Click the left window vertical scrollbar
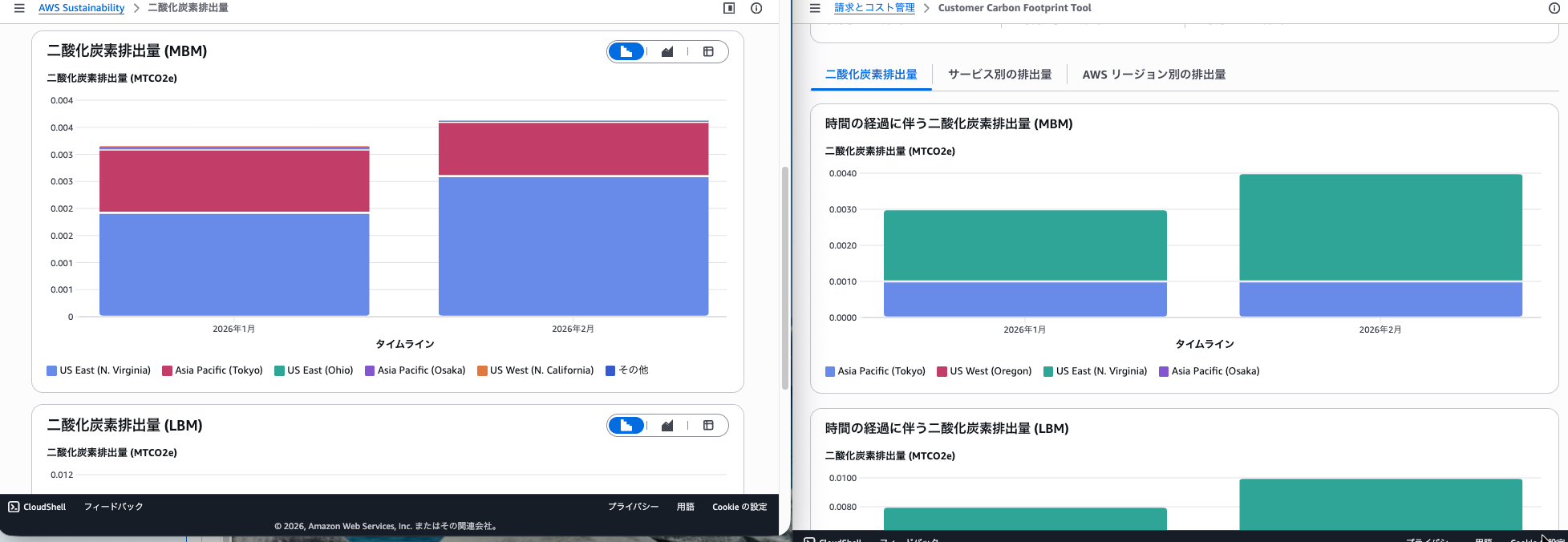The image size is (1568, 542). (x=784, y=273)
